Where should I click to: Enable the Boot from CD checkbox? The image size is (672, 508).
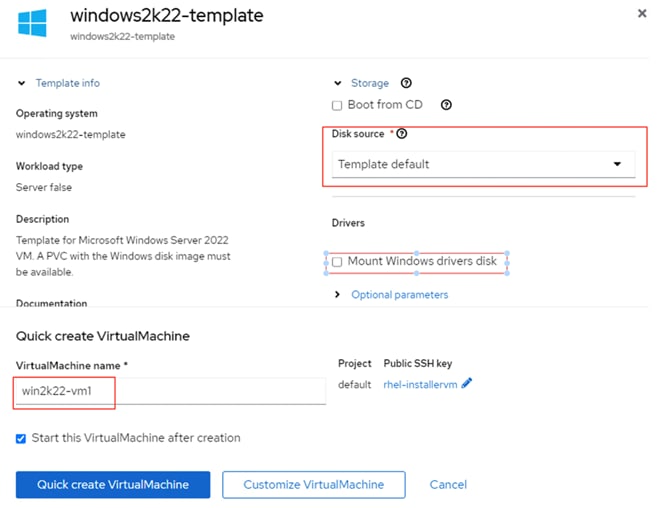coord(337,105)
